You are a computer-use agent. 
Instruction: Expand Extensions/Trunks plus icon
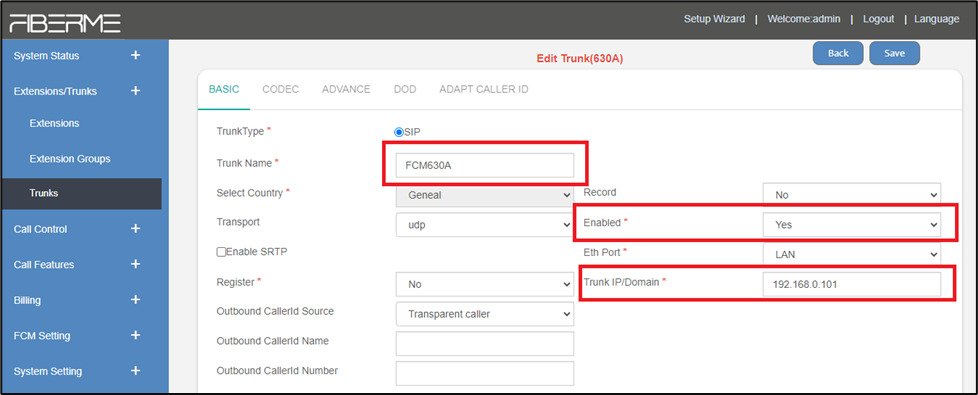[135, 91]
